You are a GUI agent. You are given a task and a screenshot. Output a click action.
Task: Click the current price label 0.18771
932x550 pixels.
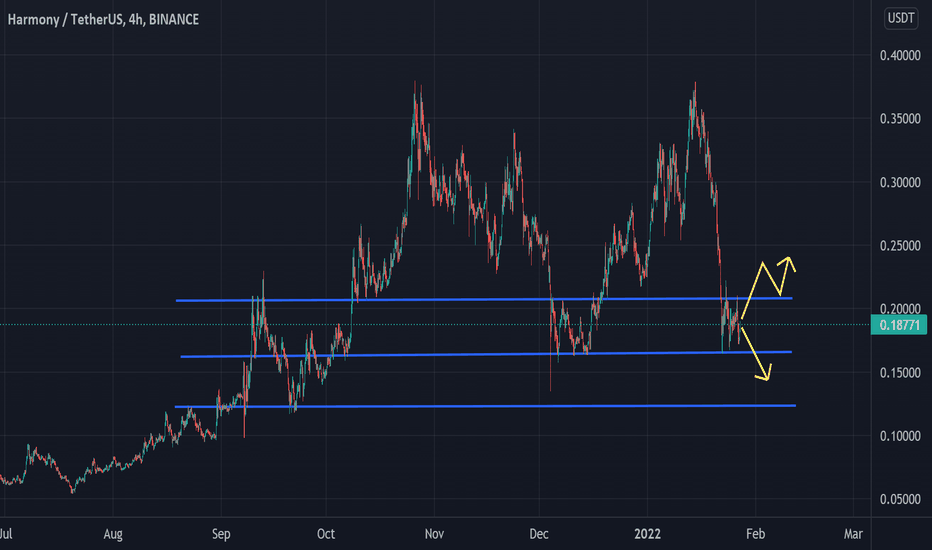[899, 325]
